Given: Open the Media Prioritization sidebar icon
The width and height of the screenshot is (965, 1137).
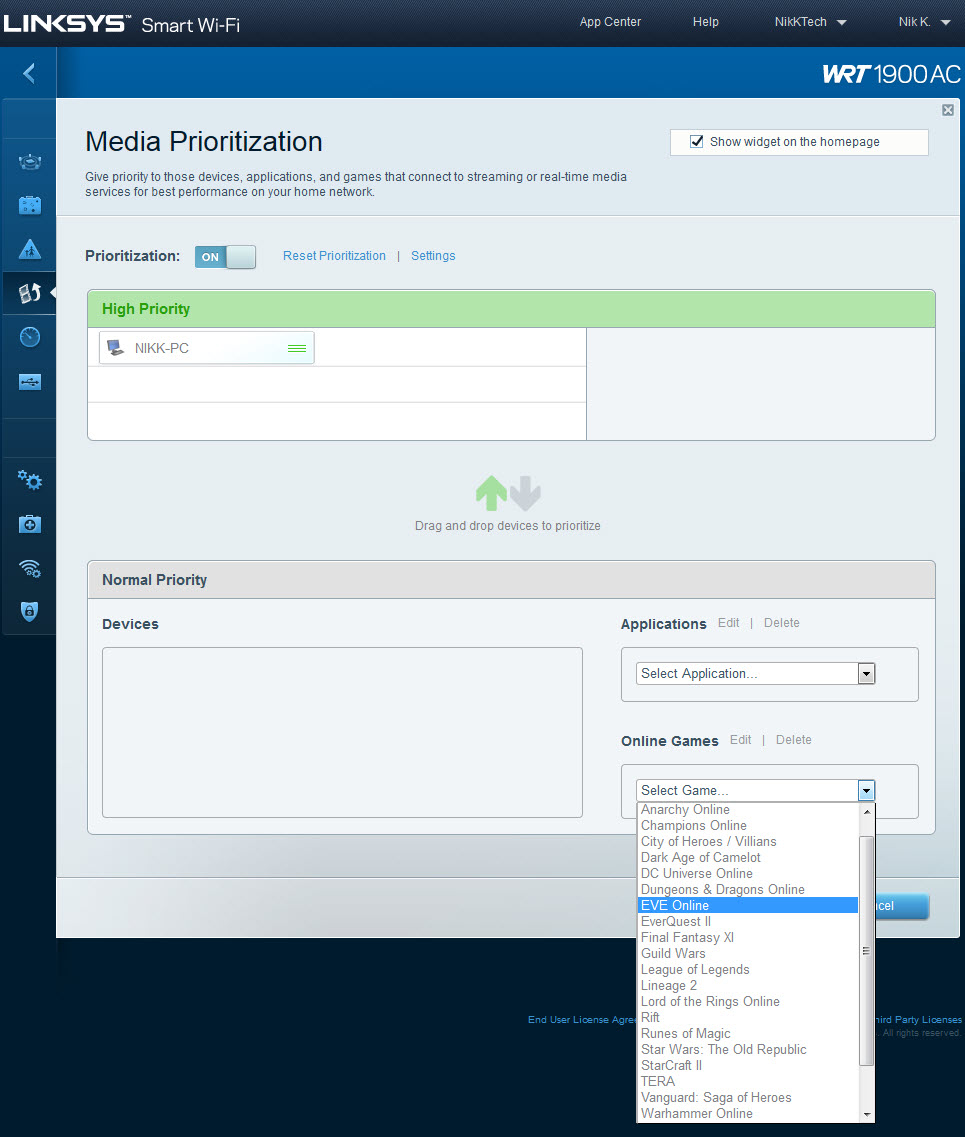Looking at the screenshot, I should [x=30, y=293].
